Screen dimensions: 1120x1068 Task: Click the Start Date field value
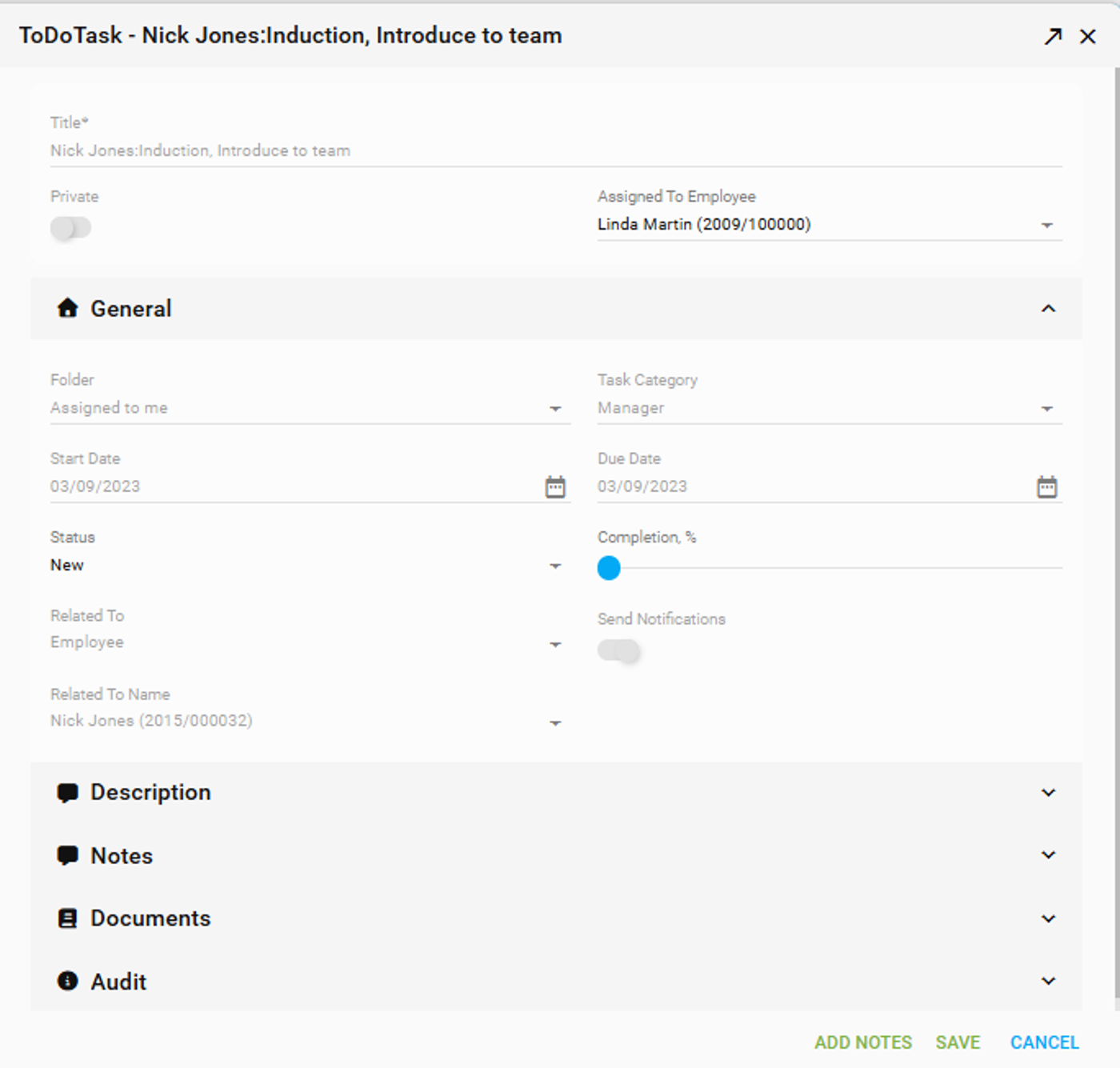pyautogui.click(x=95, y=486)
